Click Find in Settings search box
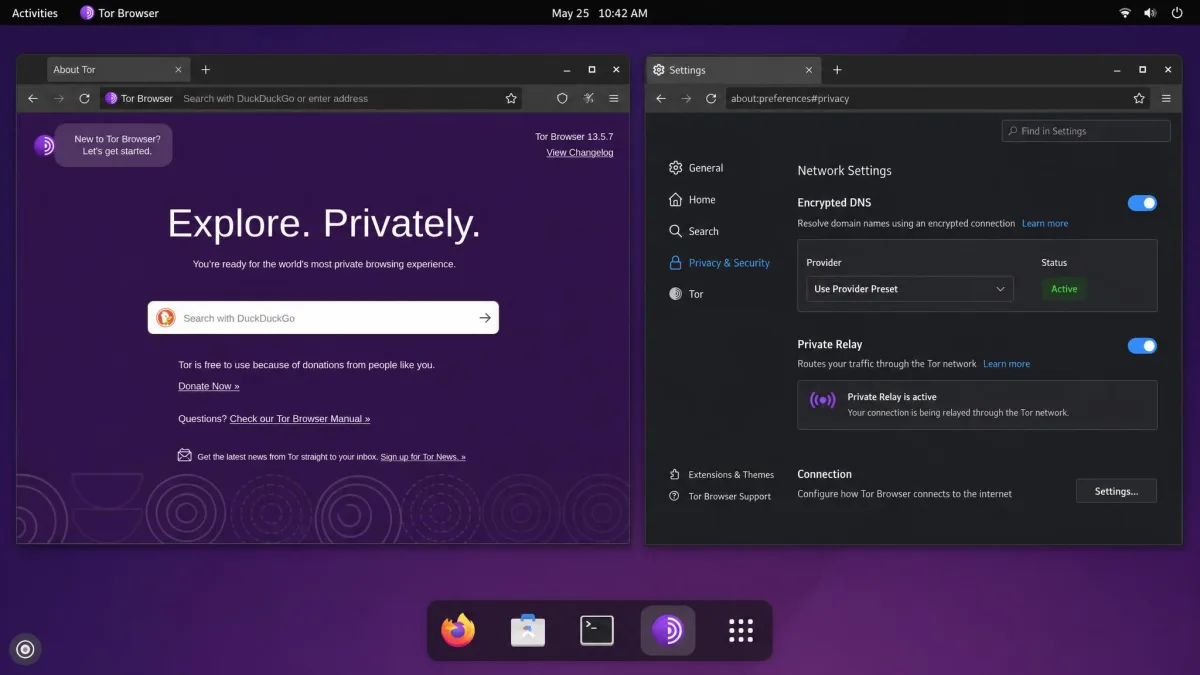The width and height of the screenshot is (1200, 675). point(1086,131)
